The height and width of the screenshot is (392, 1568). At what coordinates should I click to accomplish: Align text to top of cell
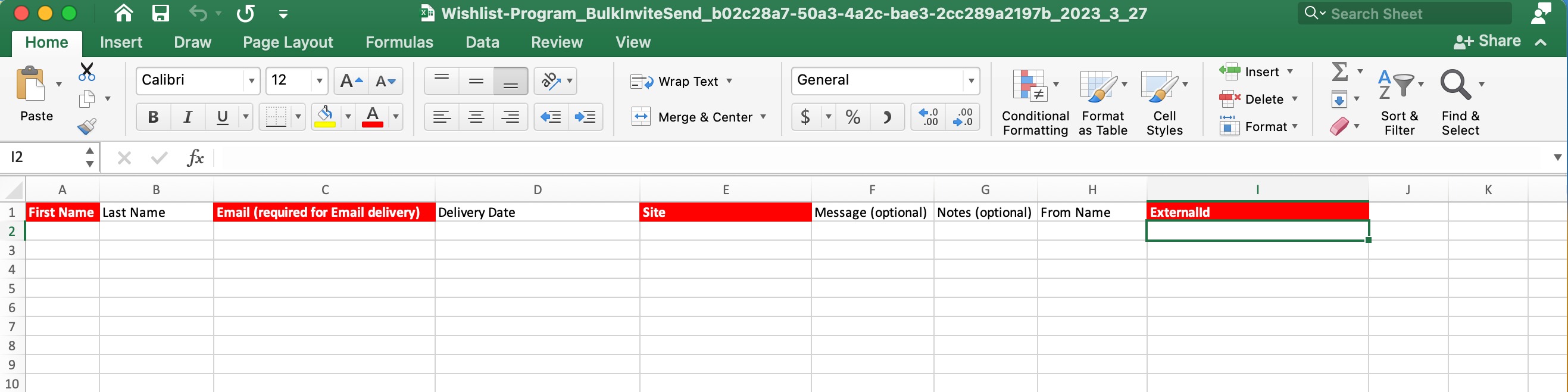[442, 81]
